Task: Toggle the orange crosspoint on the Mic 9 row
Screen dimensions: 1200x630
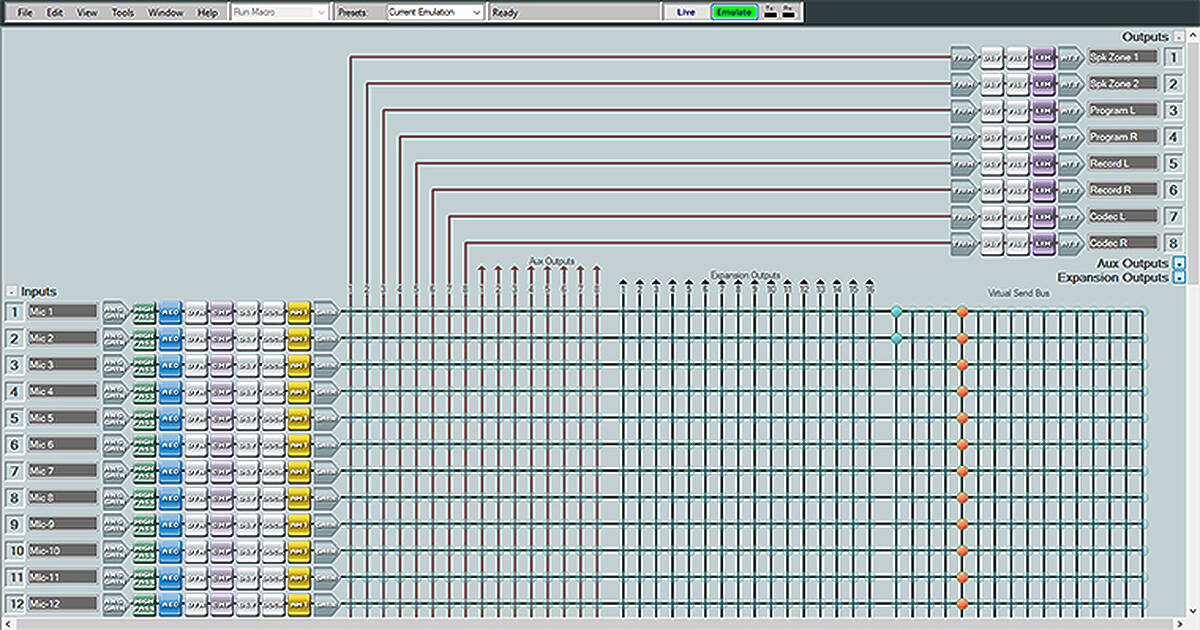Action: pyautogui.click(x=962, y=524)
